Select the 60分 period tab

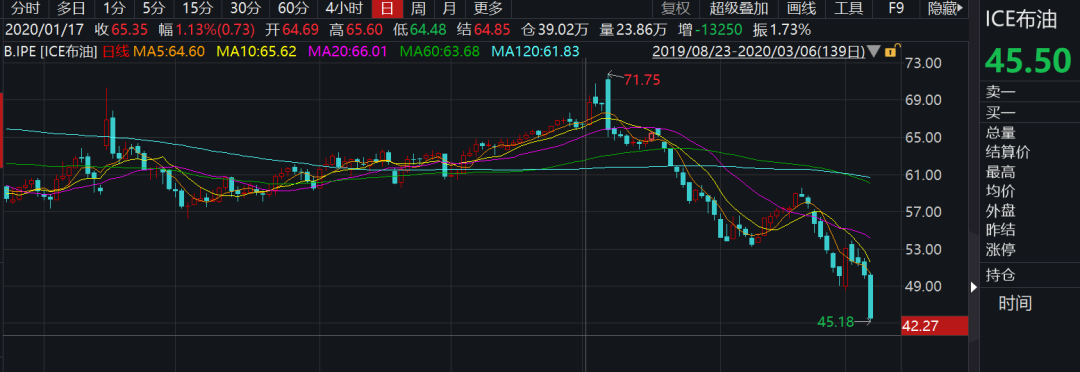tap(293, 8)
